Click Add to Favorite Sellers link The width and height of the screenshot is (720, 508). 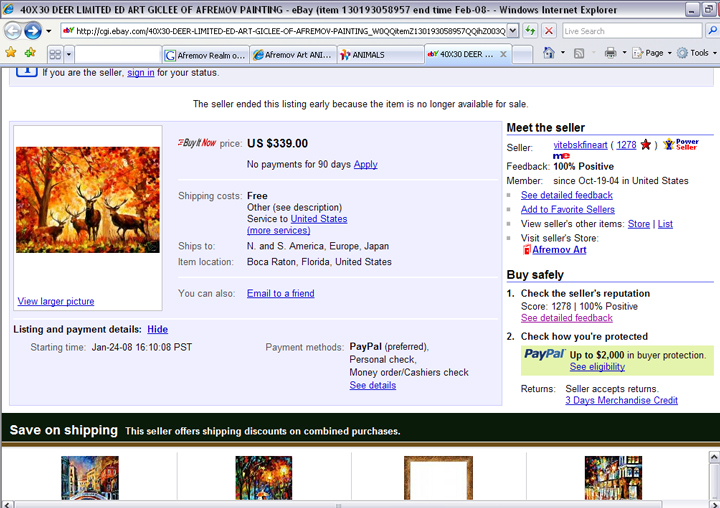click(568, 209)
